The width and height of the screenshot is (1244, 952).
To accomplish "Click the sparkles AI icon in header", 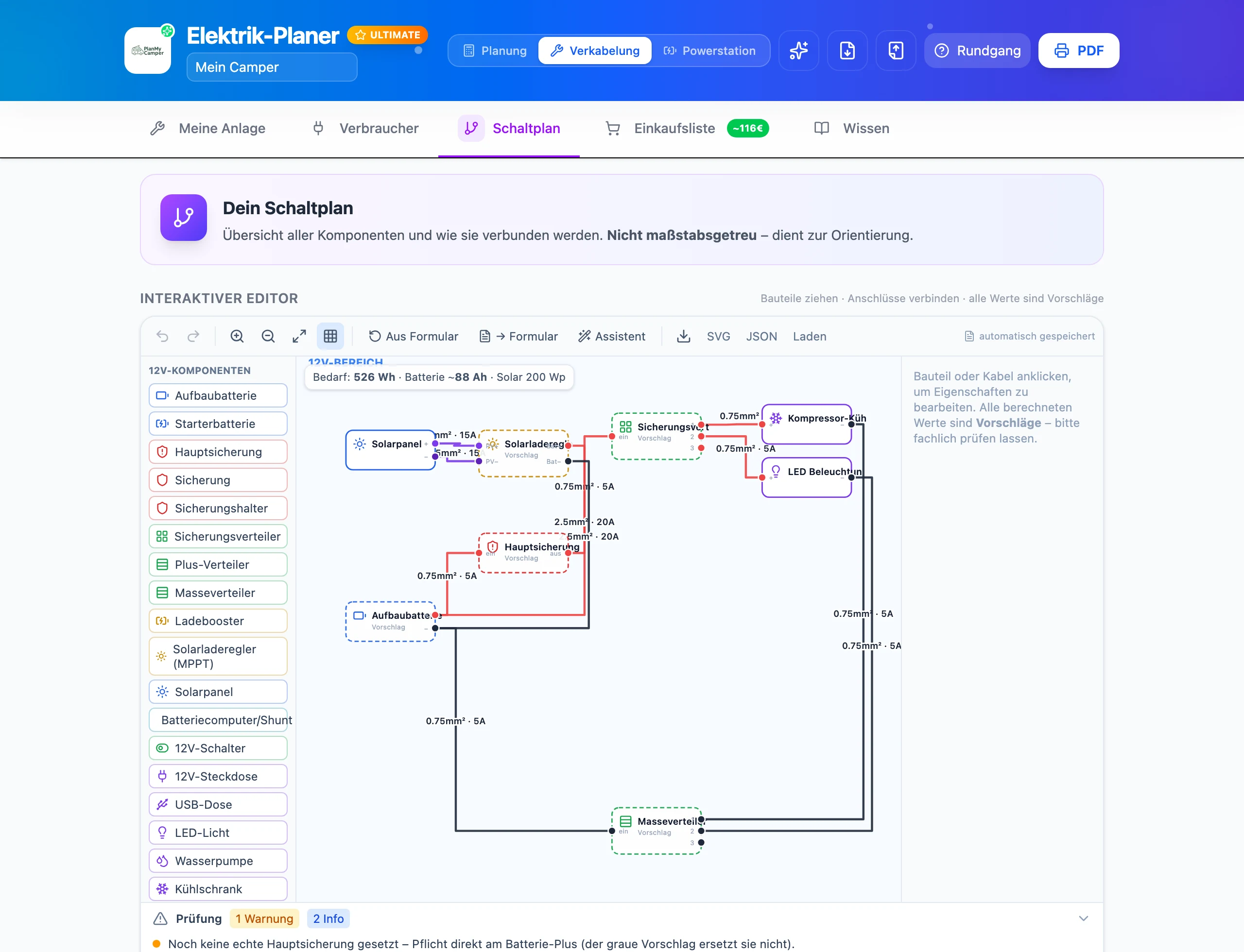I will tap(799, 51).
